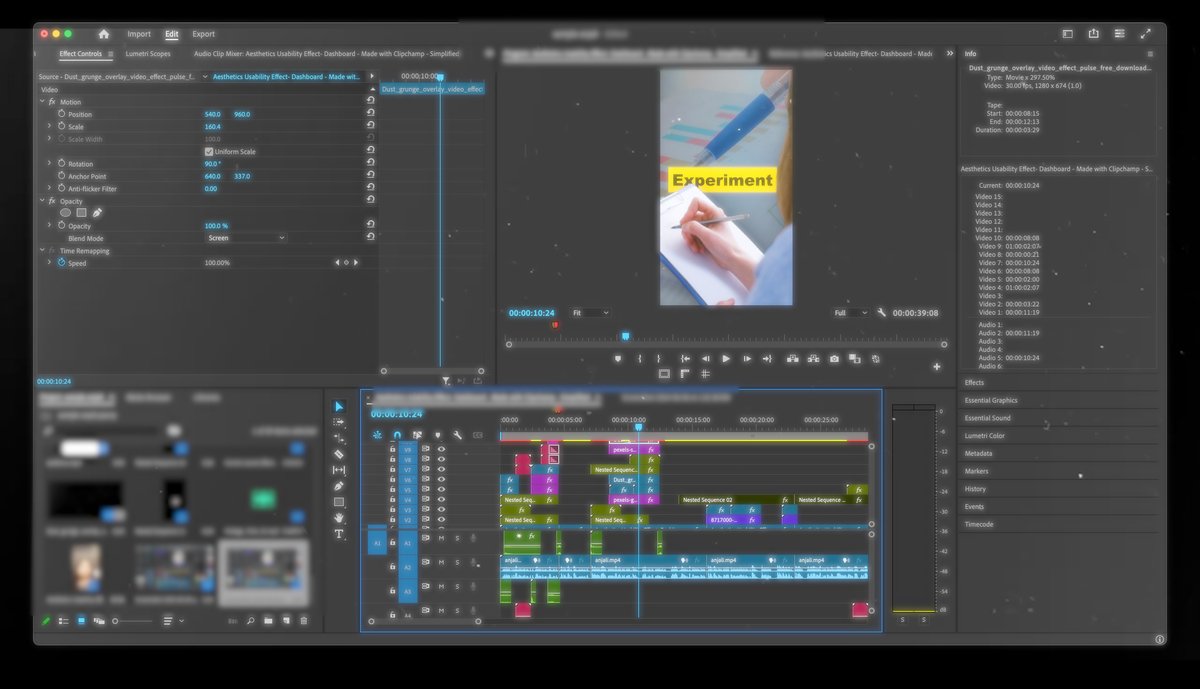1200x689 pixels.
Task: Open the Lumetri Color panel
Action: 985,436
